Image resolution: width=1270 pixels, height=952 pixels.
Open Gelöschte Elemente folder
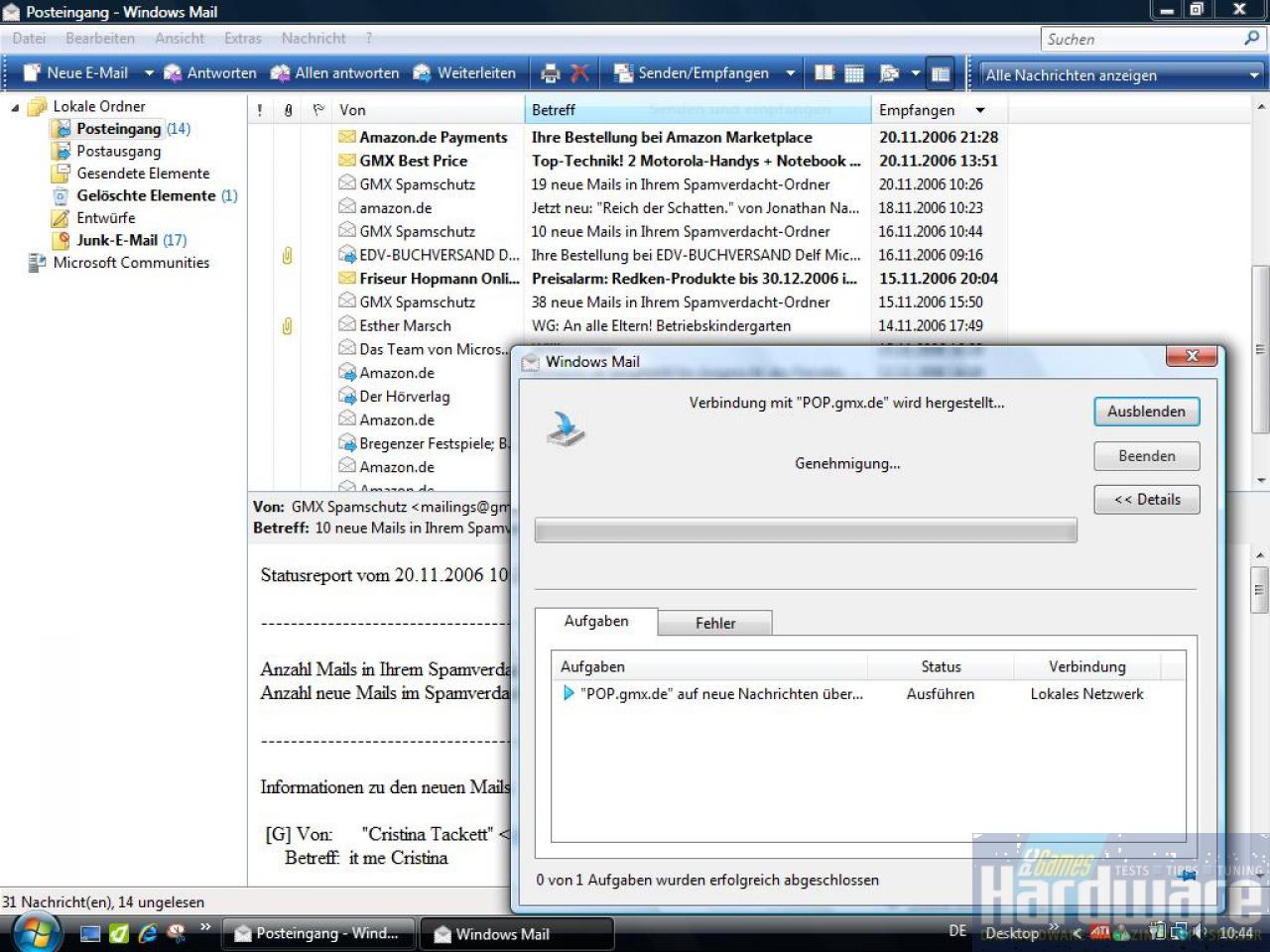[x=146, y=195]
